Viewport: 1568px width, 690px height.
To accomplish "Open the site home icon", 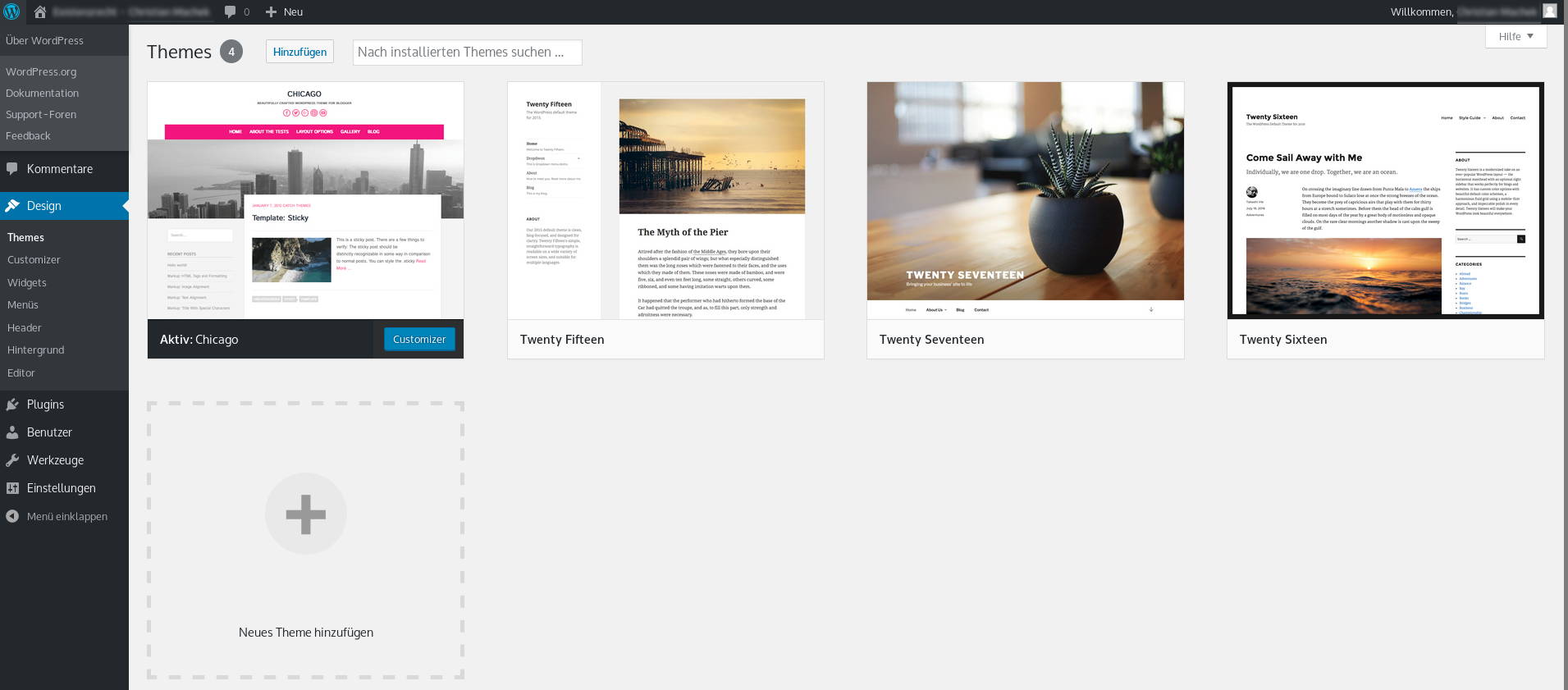I will pyautogui.click(x=39, y=11).
